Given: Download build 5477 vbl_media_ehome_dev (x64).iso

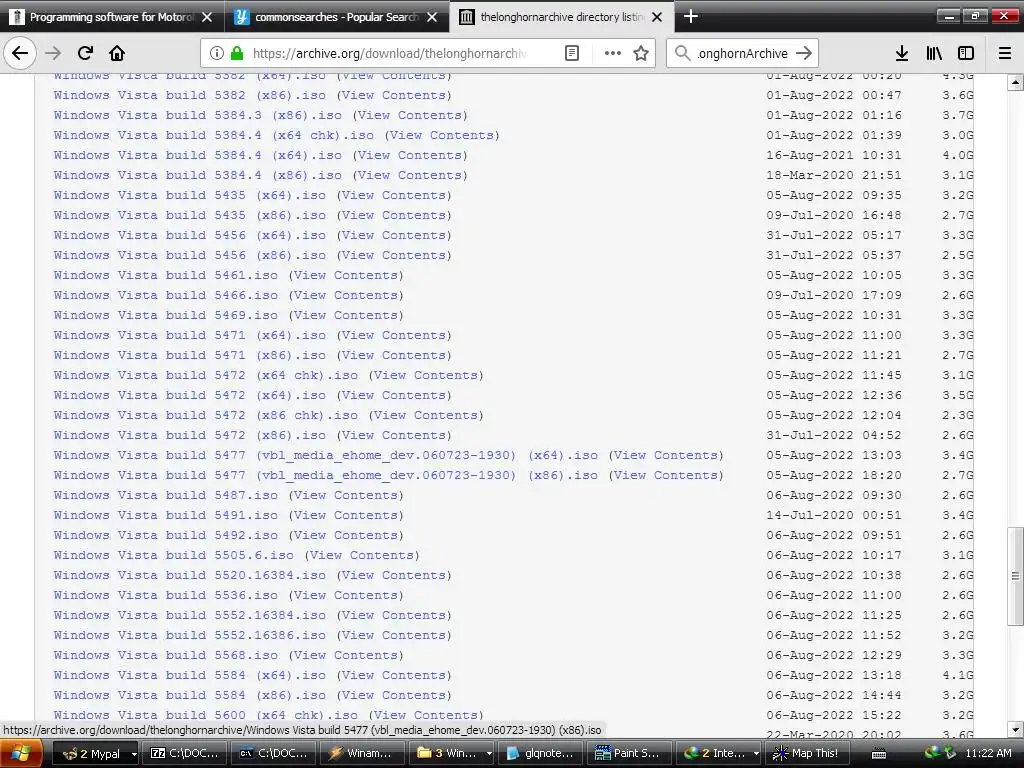Looking at the screenshot, I should [x=325, y=455].
